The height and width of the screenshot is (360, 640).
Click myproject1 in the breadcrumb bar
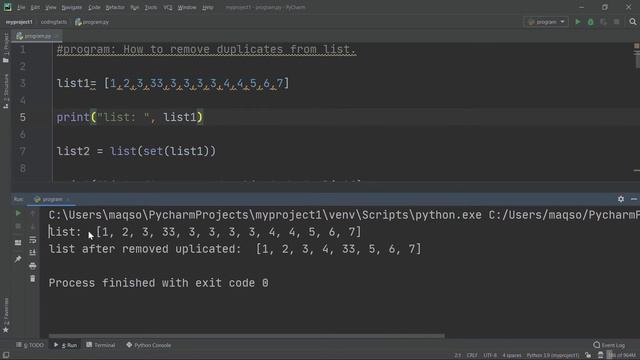coord(19,22)
